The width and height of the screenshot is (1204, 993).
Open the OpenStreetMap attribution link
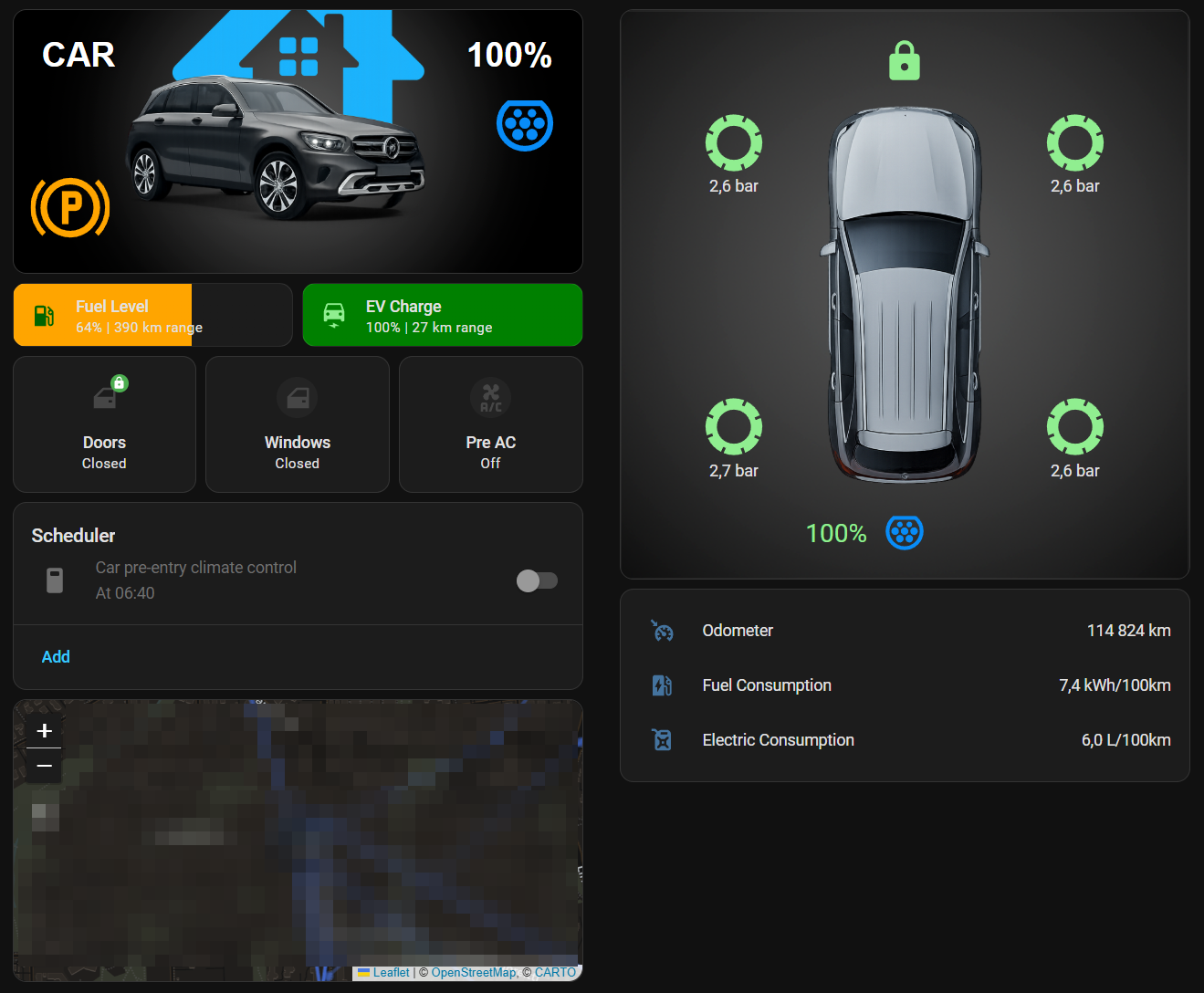coord(474,973)
